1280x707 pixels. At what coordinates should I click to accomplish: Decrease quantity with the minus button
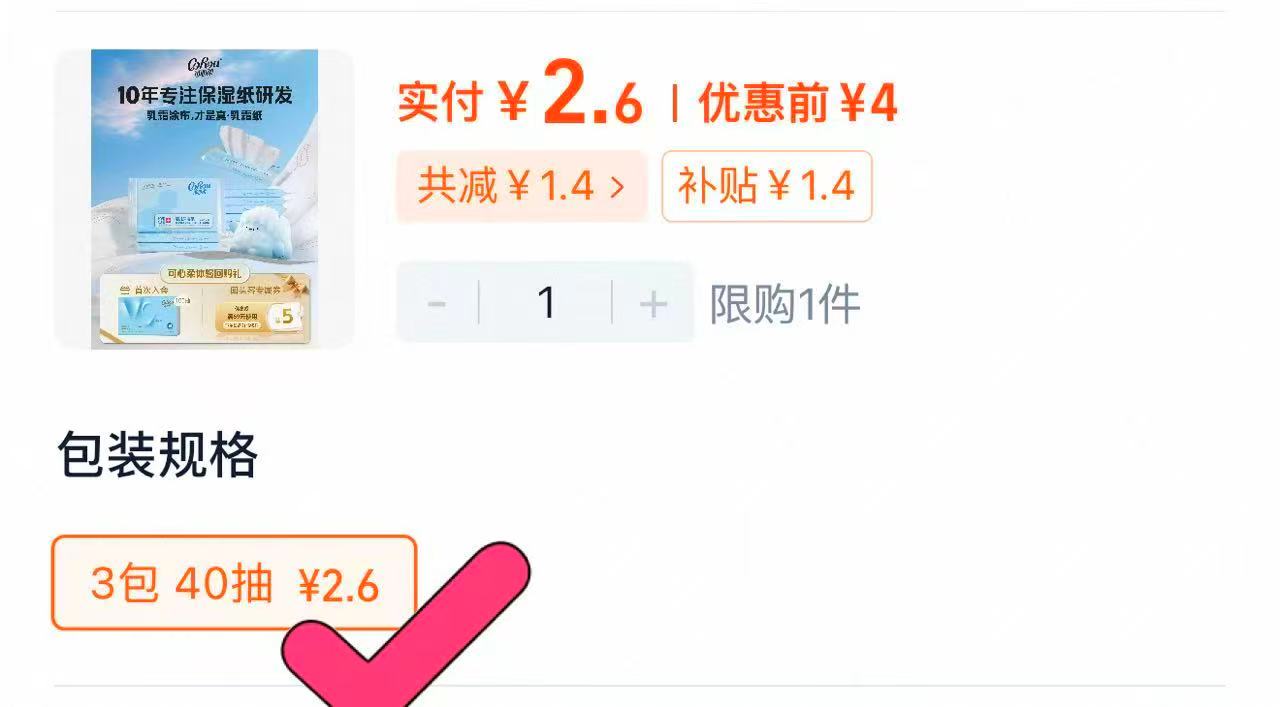tap(437, 303)
